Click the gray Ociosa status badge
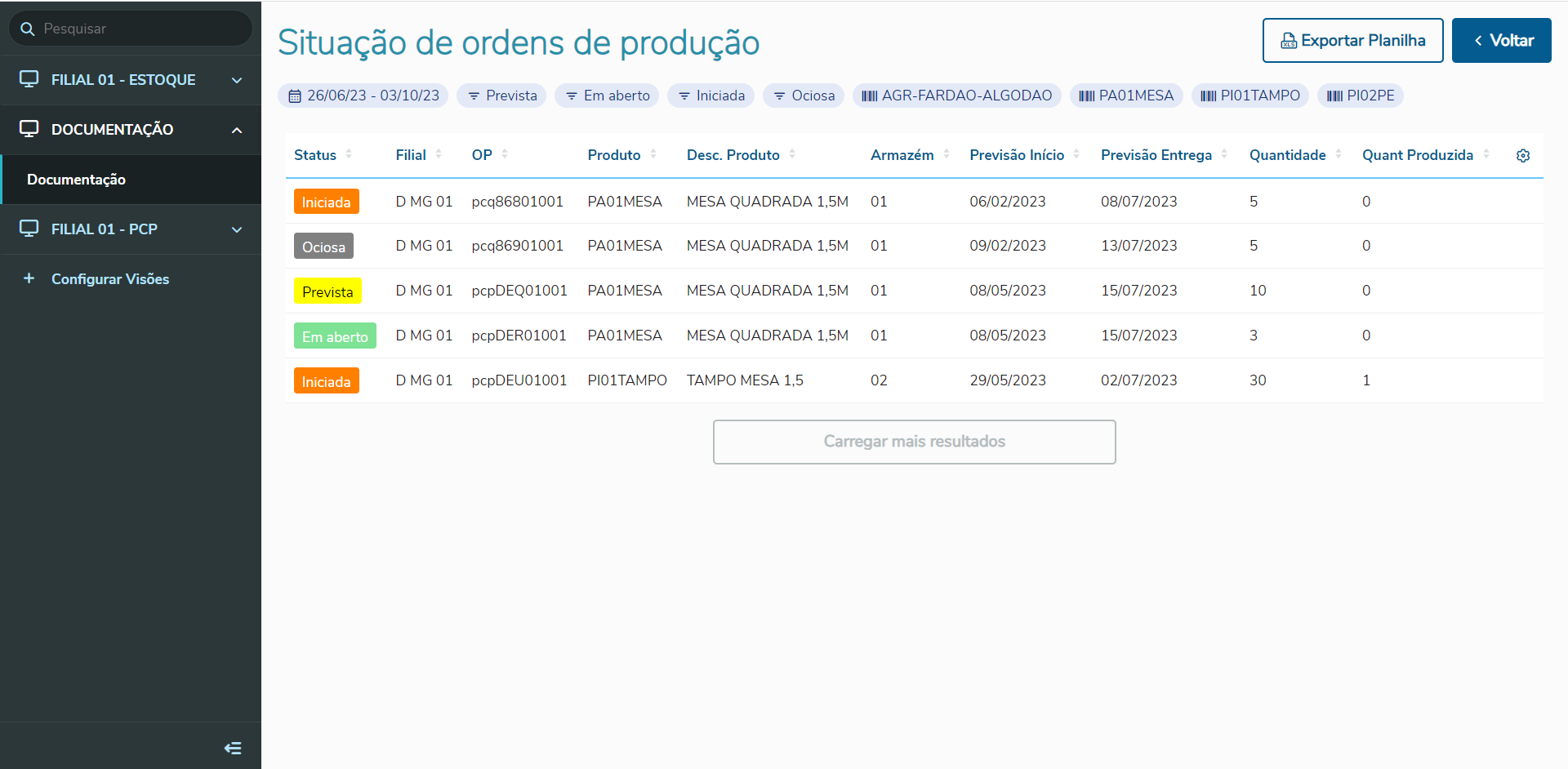The height and width of the screenshot is (769, 1568). [x=323, y=247]
